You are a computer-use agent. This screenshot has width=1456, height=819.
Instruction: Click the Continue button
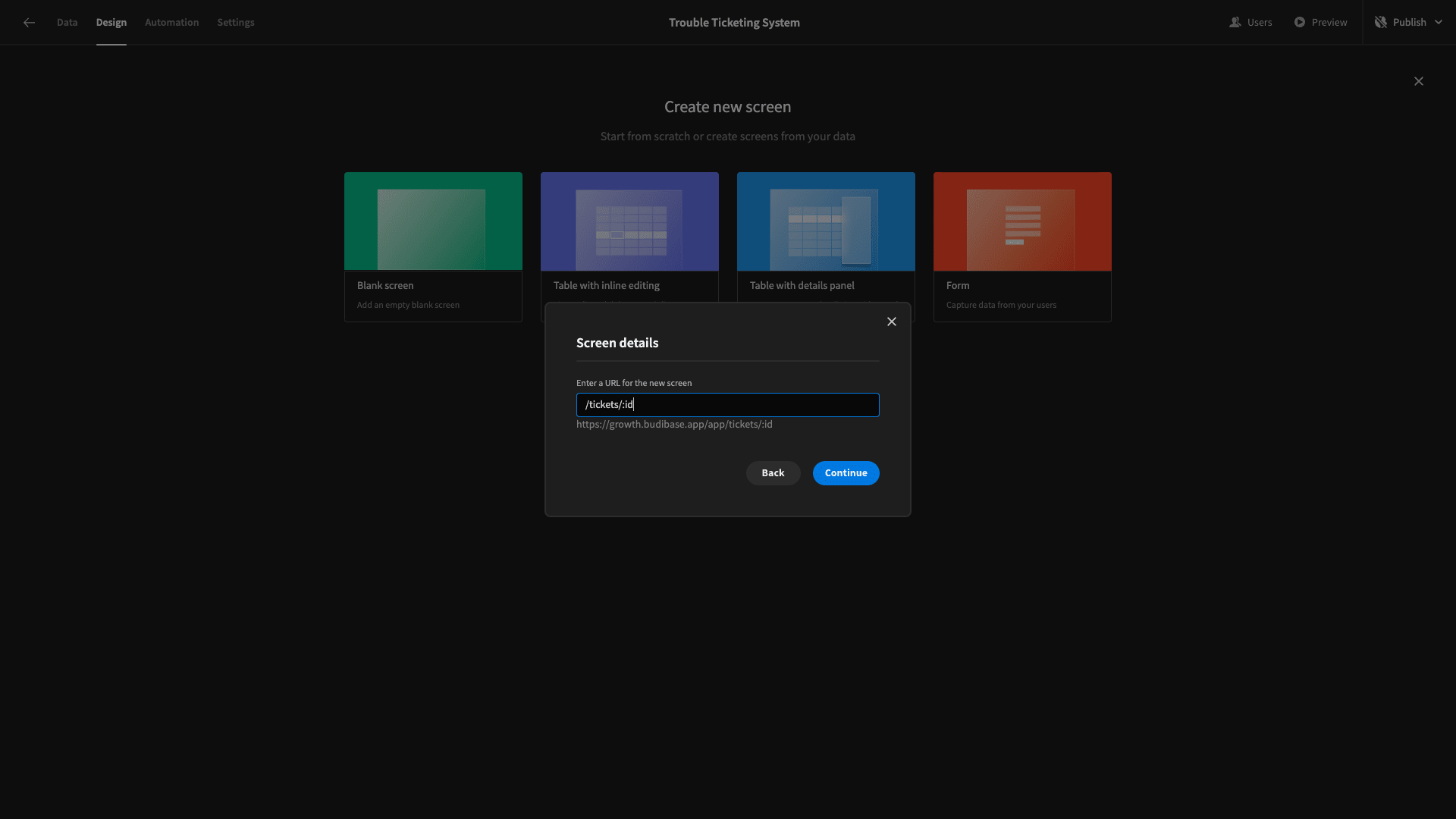coord(846,473)
